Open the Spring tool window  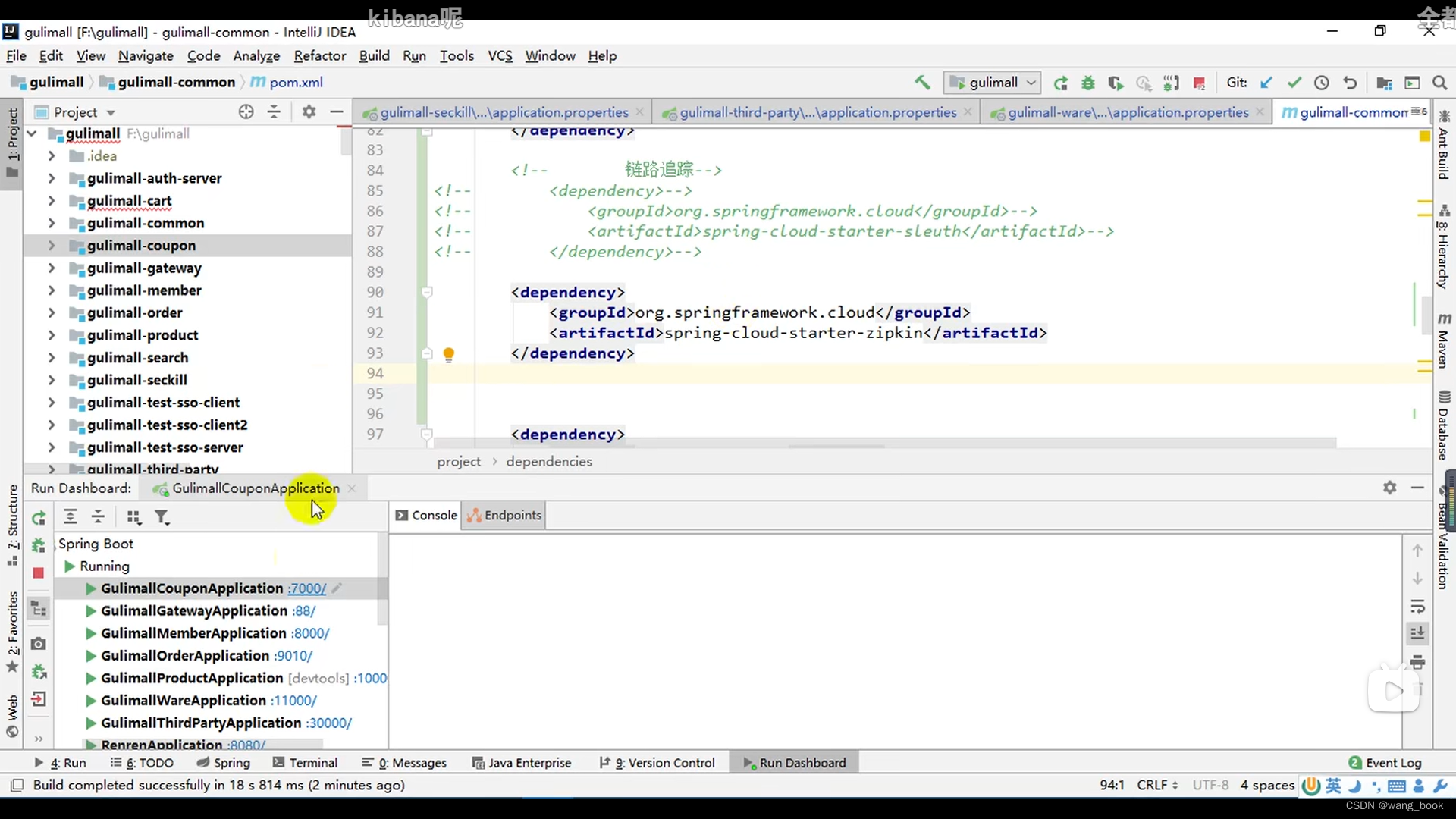tap(223, 763)
